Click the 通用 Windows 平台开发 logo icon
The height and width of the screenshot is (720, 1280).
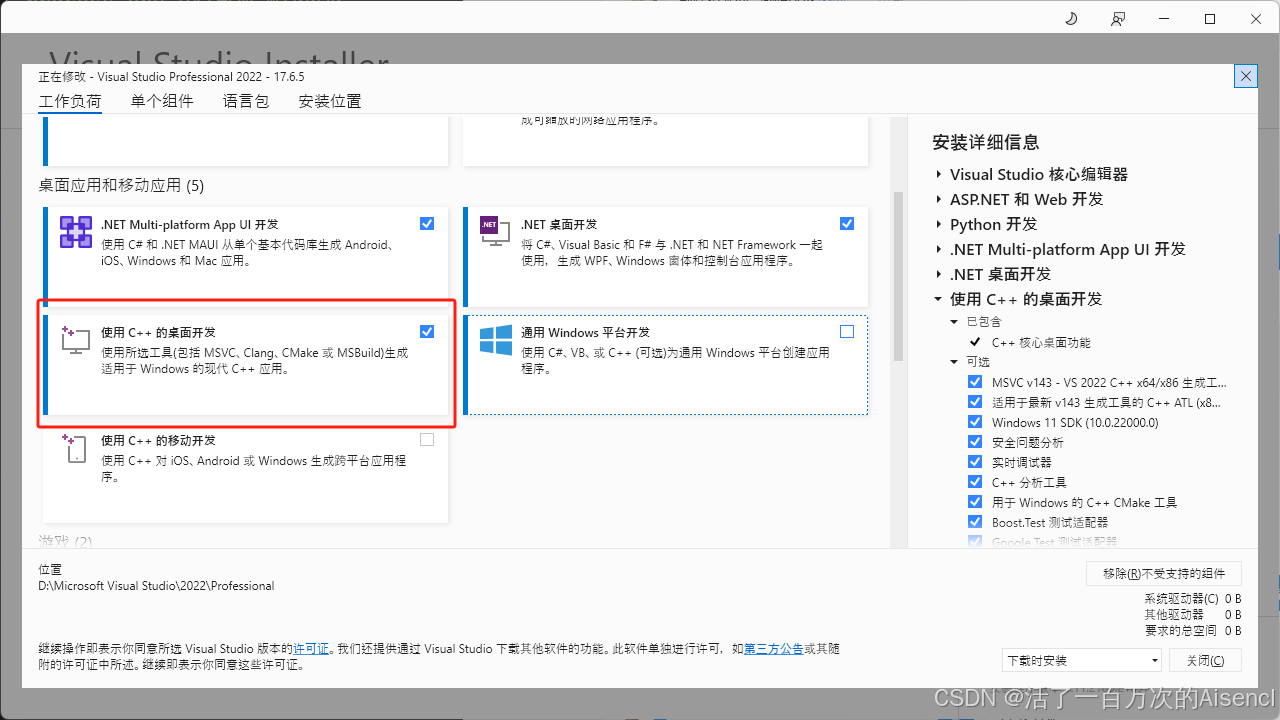(496, 340)
